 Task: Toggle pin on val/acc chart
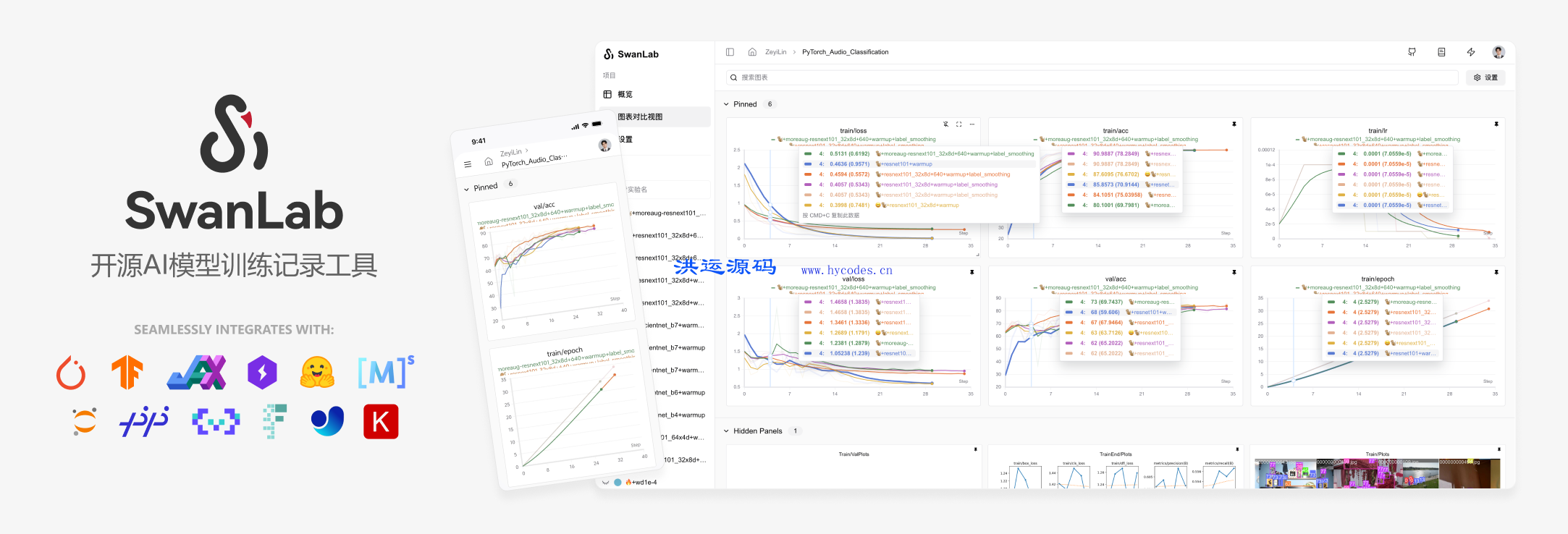[x=1234, y=273]
